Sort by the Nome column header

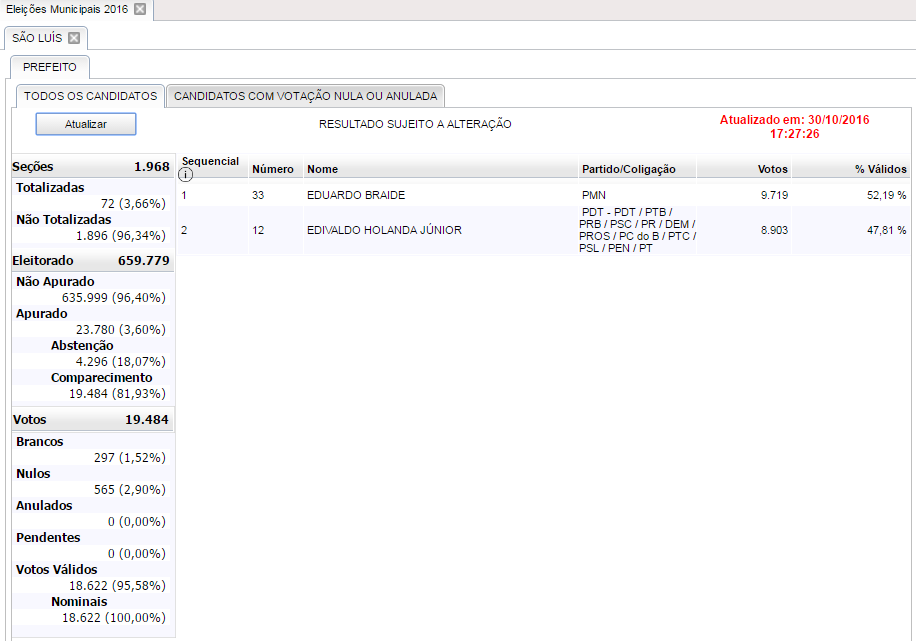322,169
